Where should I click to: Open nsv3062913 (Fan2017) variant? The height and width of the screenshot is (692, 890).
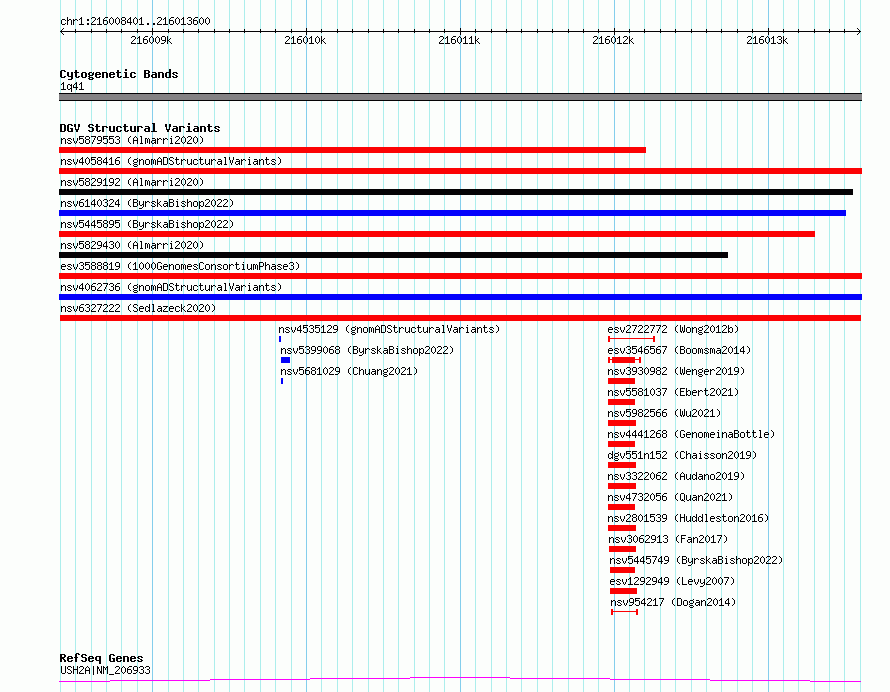(668, 539)
